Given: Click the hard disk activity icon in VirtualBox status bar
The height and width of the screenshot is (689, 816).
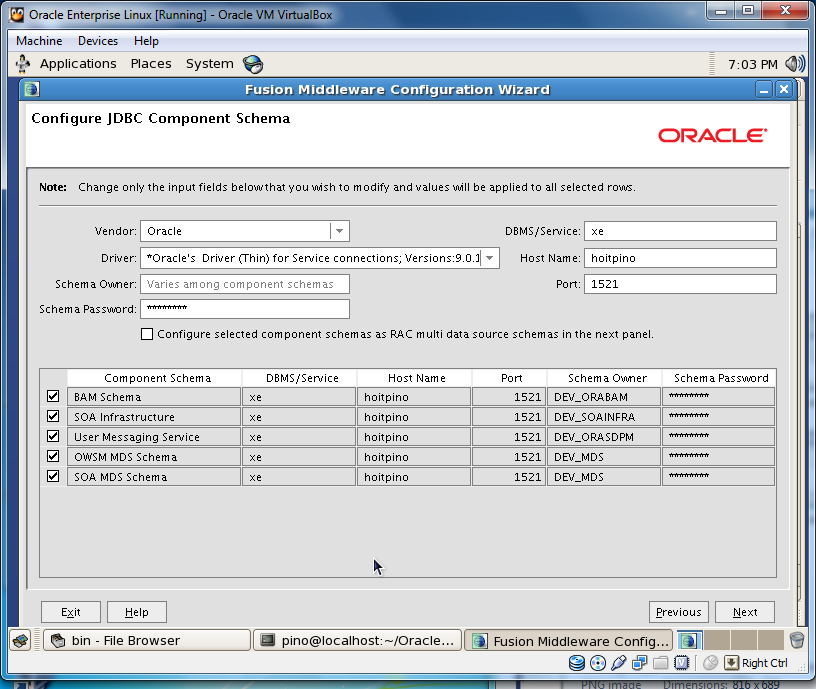Looking at the screenshot, I should (x=578, y=662).
